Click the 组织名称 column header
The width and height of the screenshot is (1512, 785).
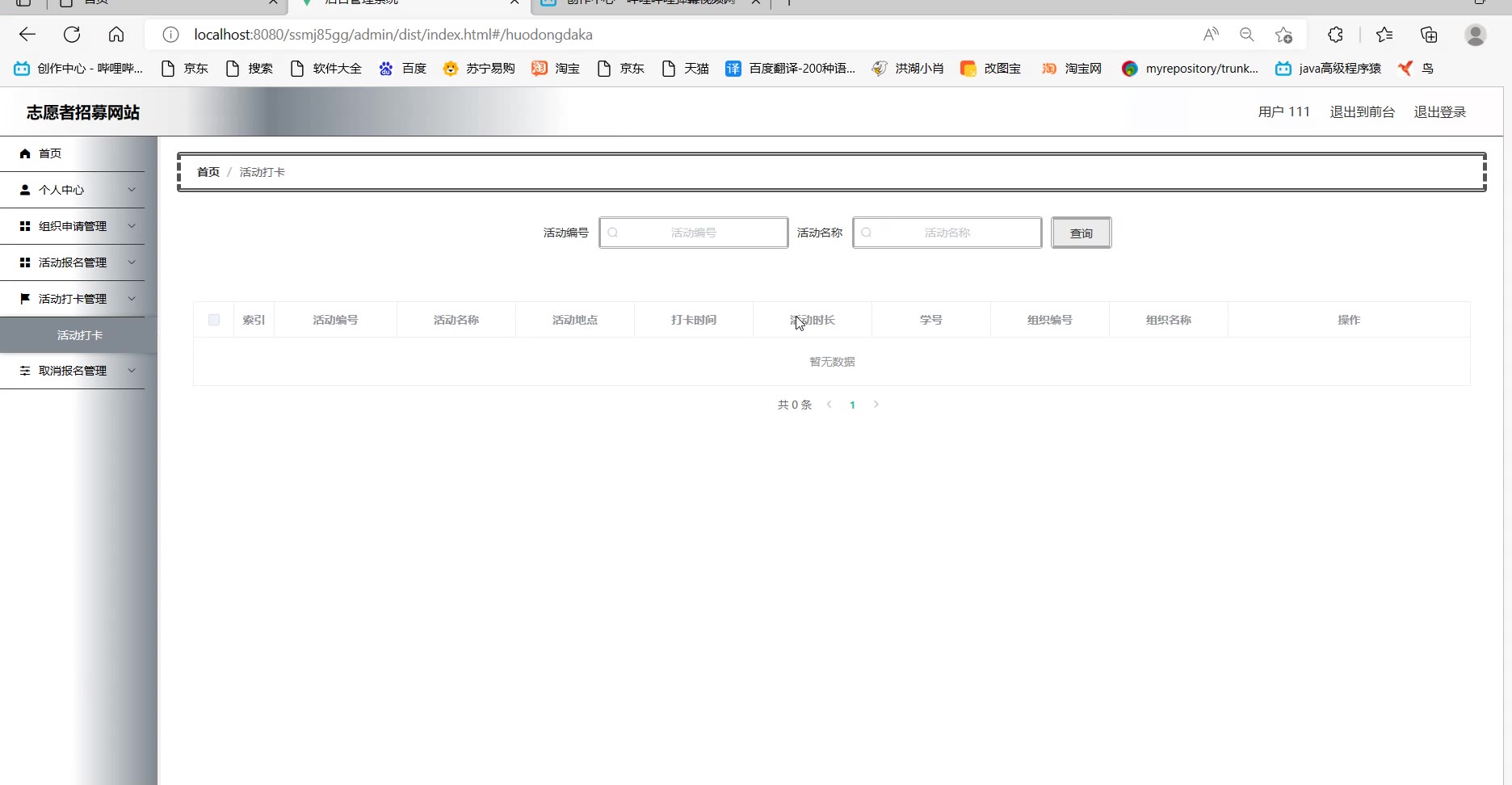(1169, 320)
